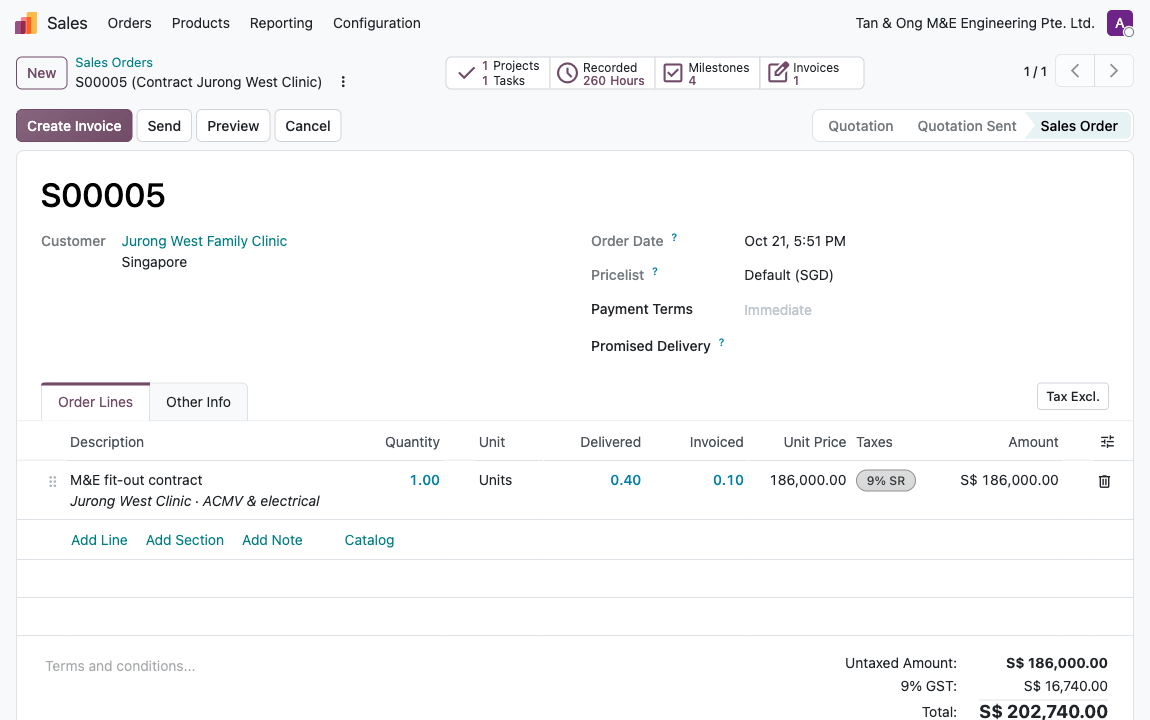Screen dimensions: 1150x720
Task: Click the delivered 0.40 value
Action: coord(626,480)
